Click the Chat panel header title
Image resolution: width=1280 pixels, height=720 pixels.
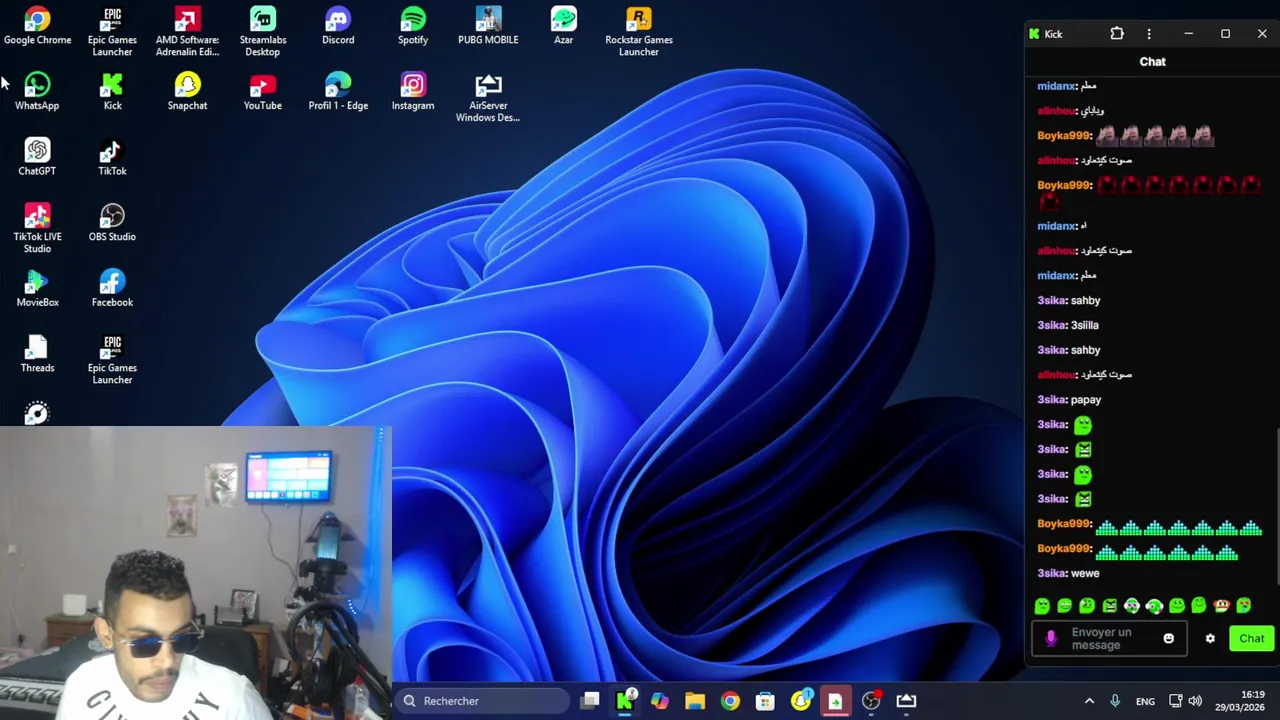click(1152, 62)
